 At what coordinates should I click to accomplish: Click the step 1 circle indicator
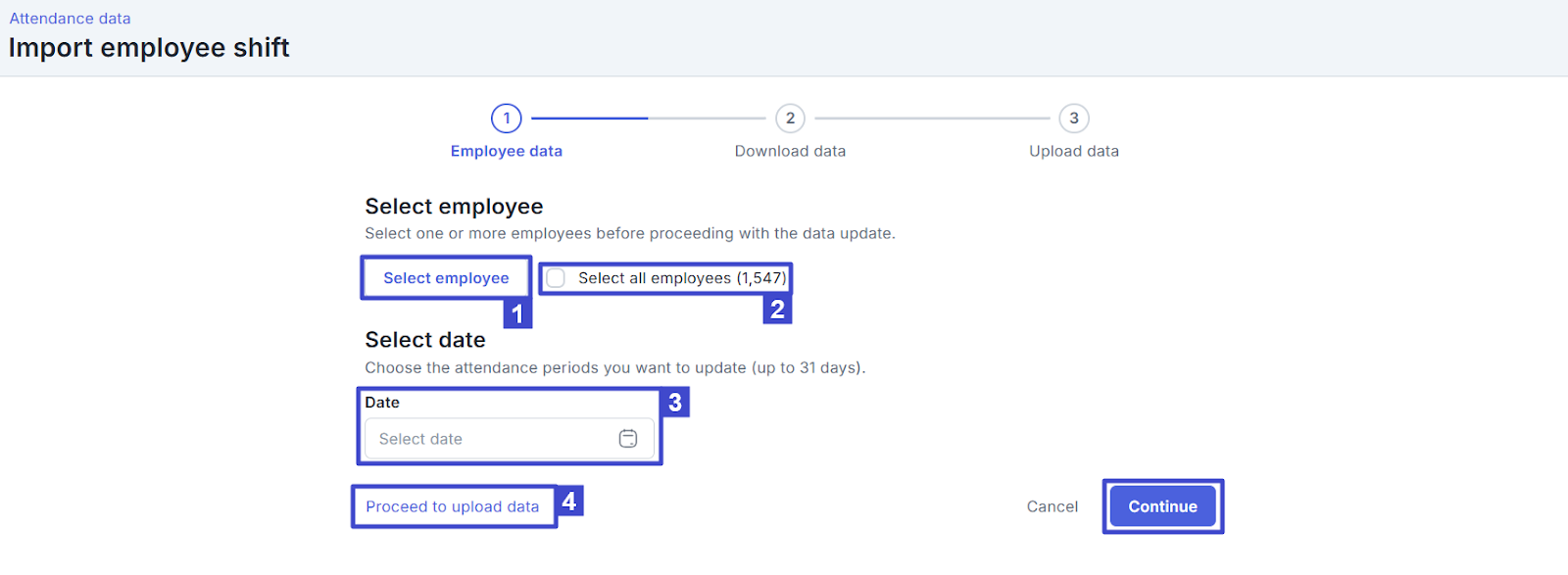coord(507,119)
